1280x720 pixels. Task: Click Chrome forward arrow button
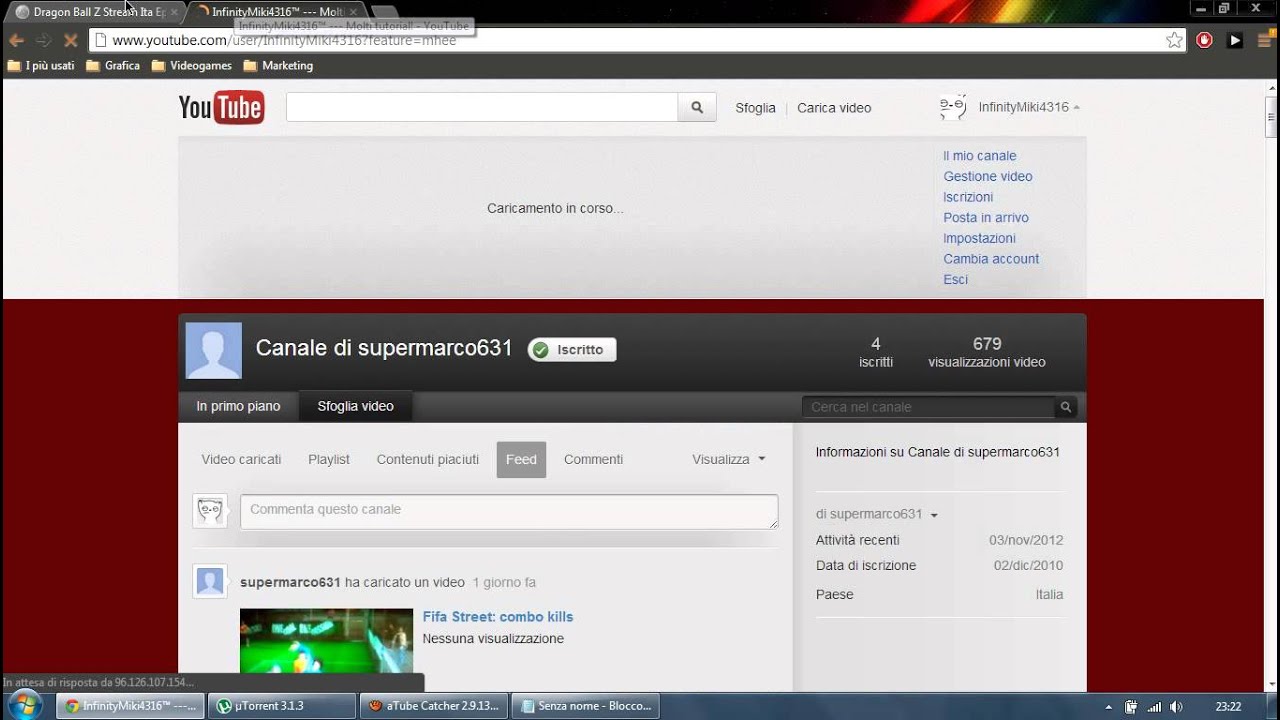tap(43, 40)
